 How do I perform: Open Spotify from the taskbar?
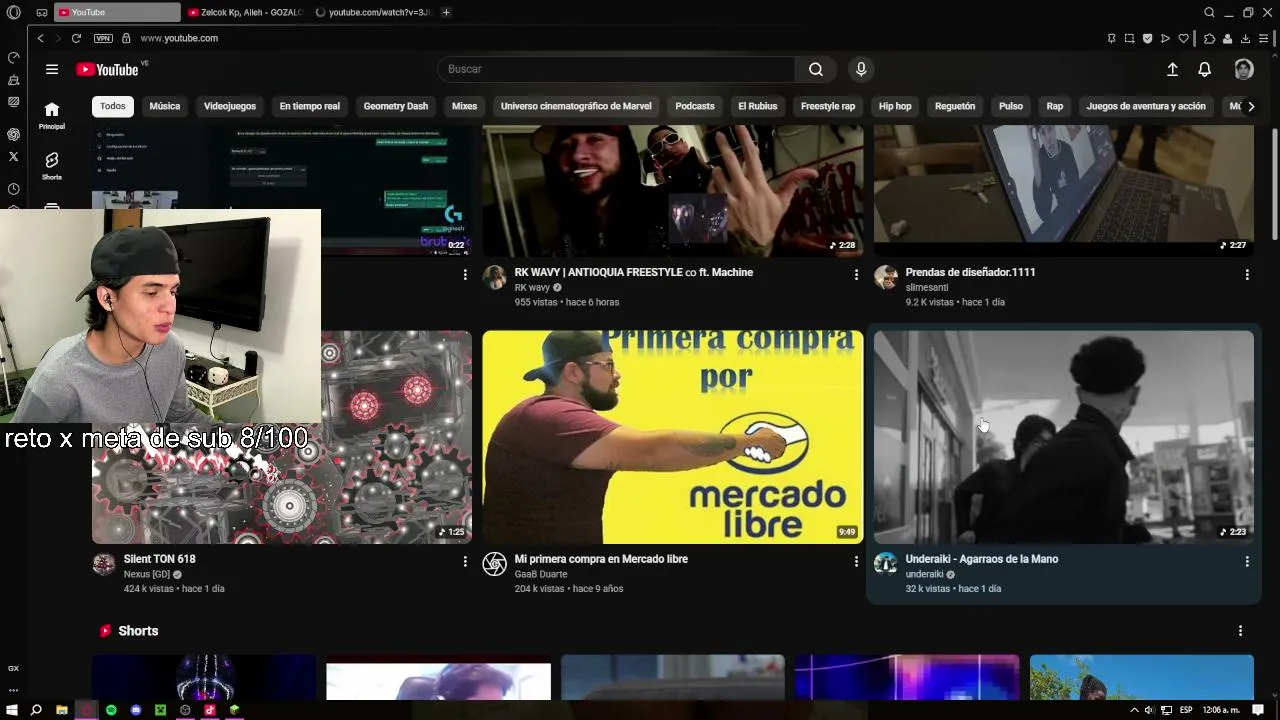(111, 710)
